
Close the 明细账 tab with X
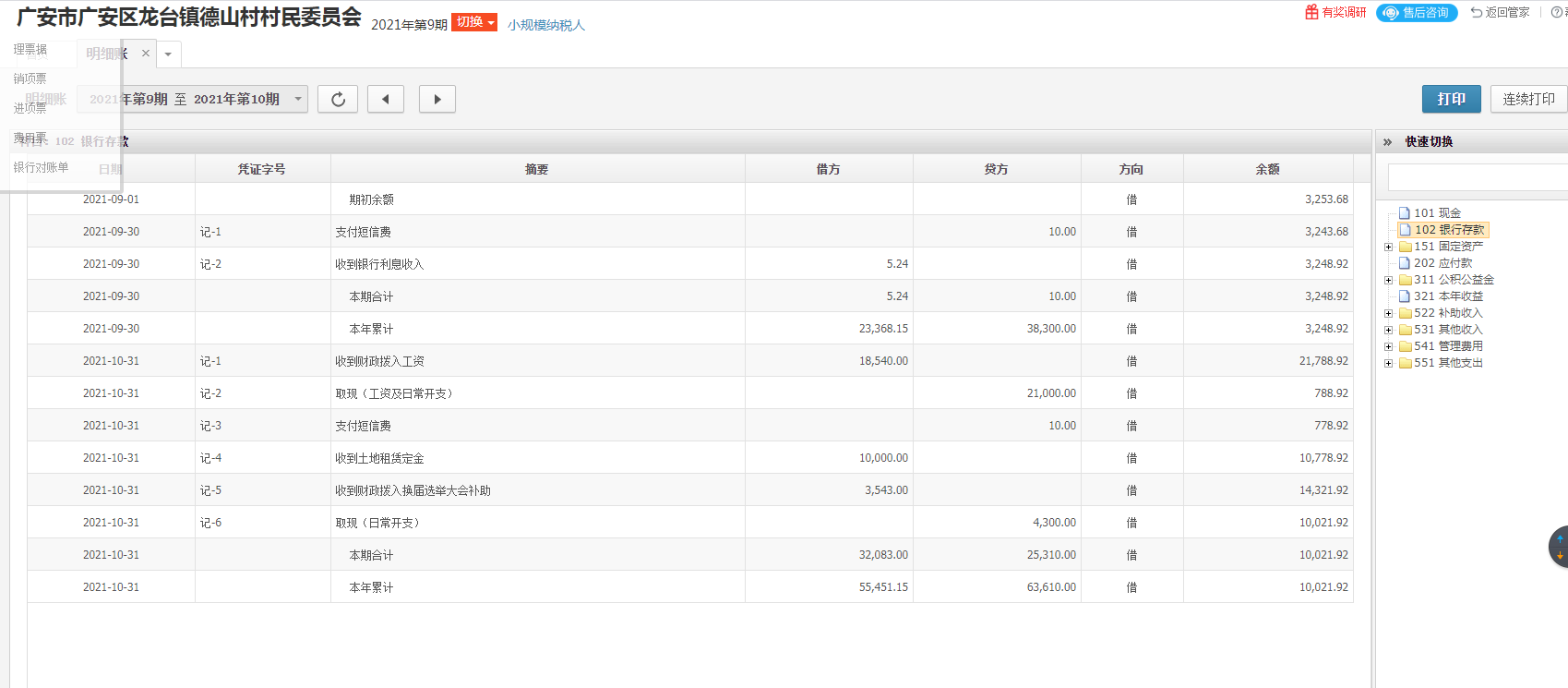click(x=146, y=54)
